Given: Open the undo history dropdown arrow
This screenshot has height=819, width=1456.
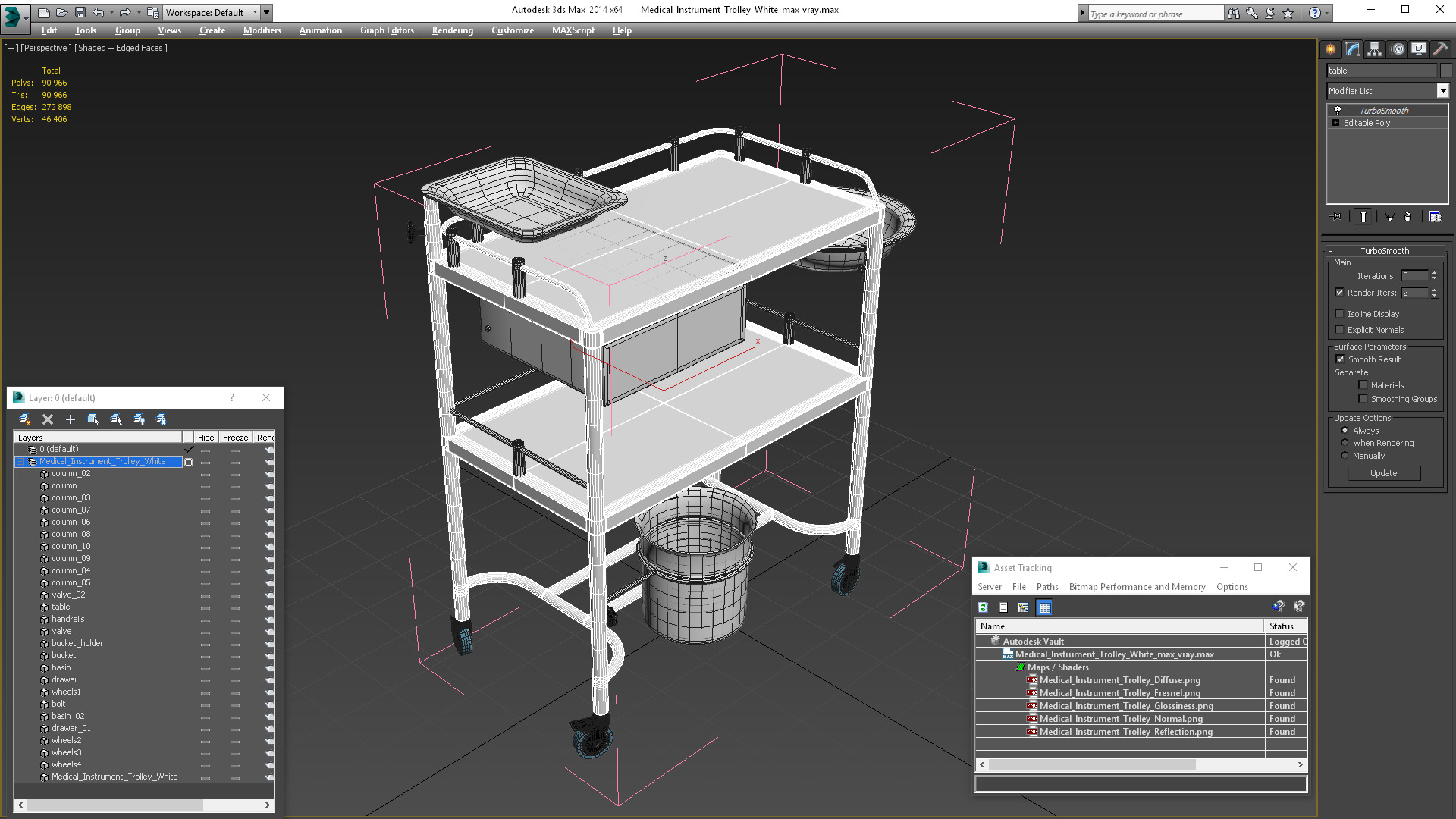Looking at the screenshot, I should [111, 12].
